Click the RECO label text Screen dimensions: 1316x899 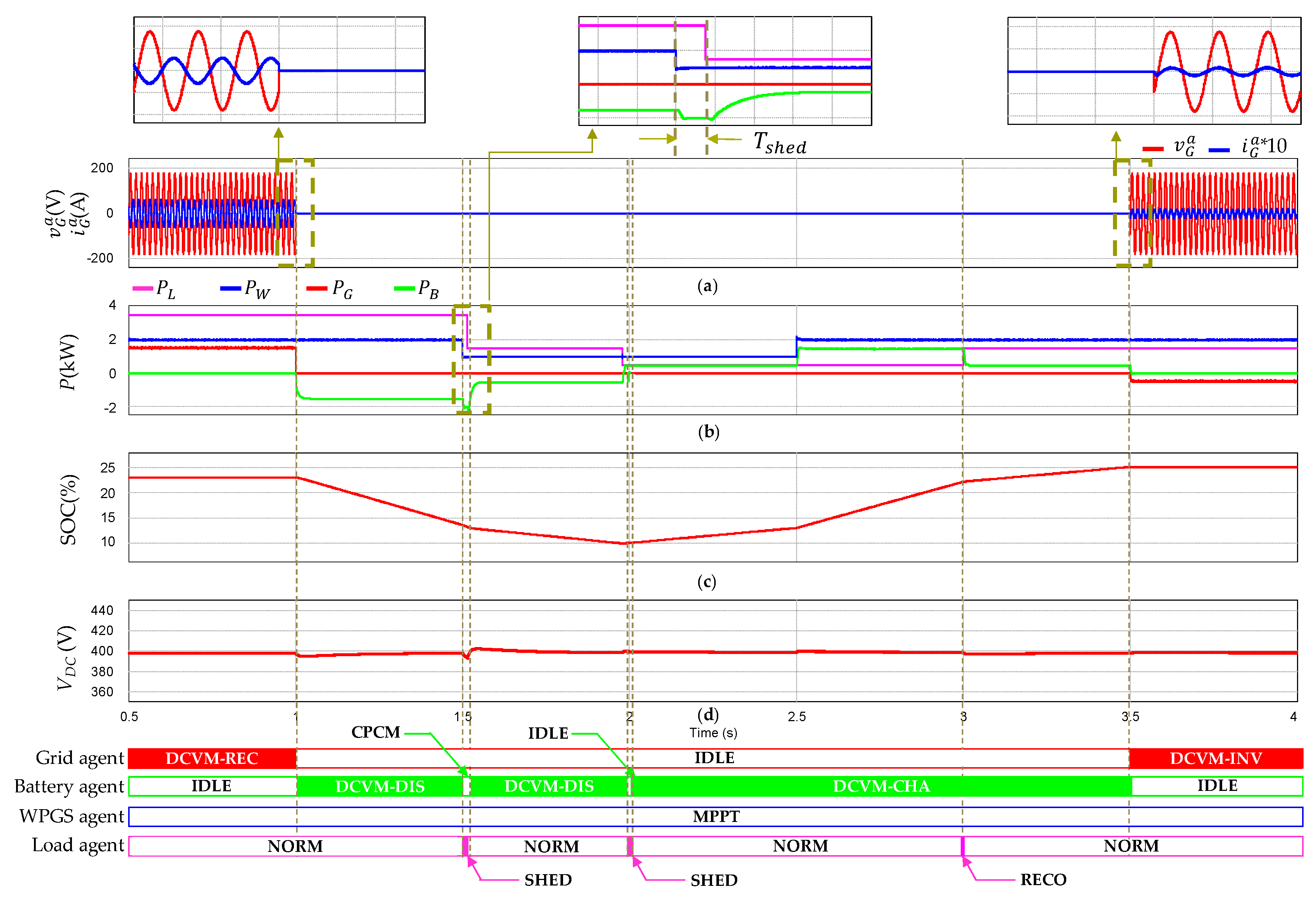pyautogui.click(x=1043, y=879)
